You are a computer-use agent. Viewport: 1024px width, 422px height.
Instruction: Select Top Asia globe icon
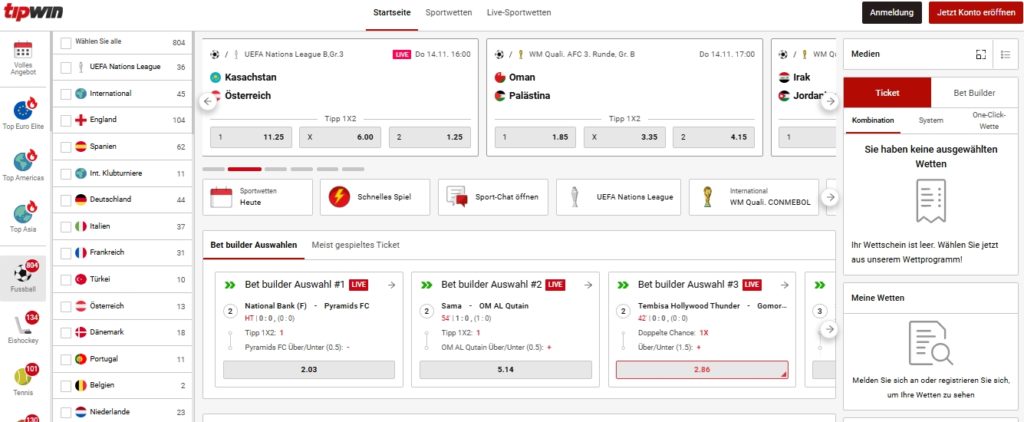pos(24,212)
